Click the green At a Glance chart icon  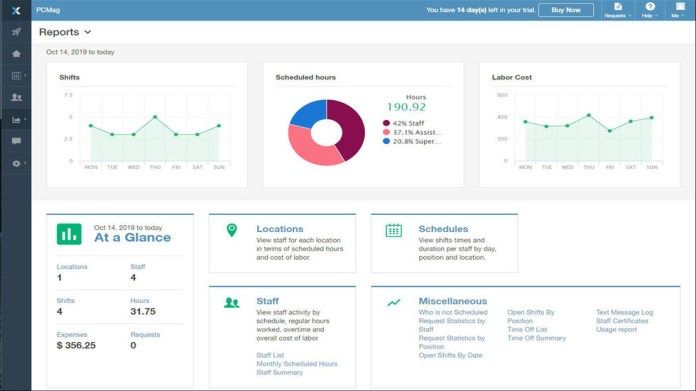pos(69,234)
